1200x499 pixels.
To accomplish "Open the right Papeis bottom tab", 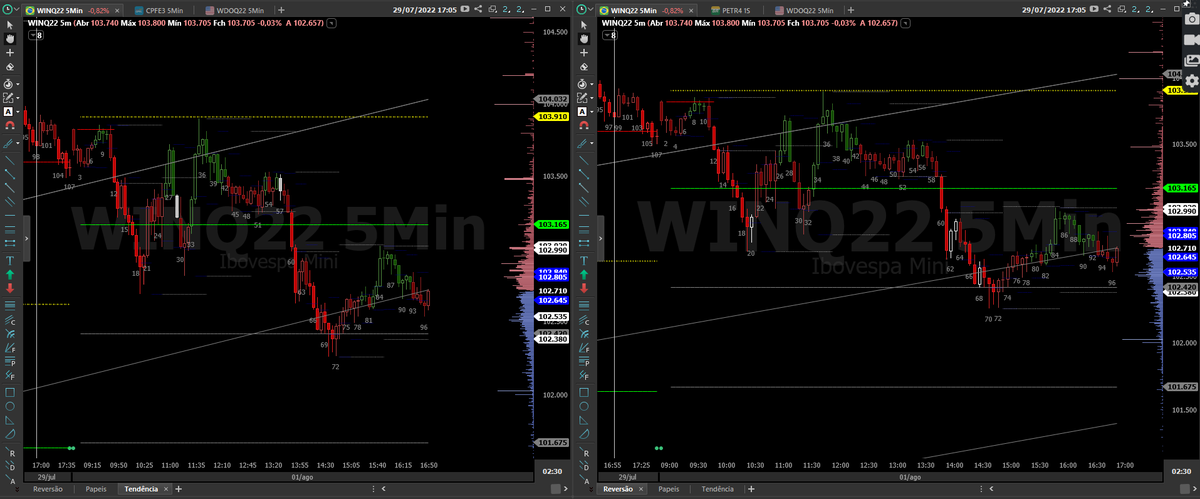I will 669,489.
